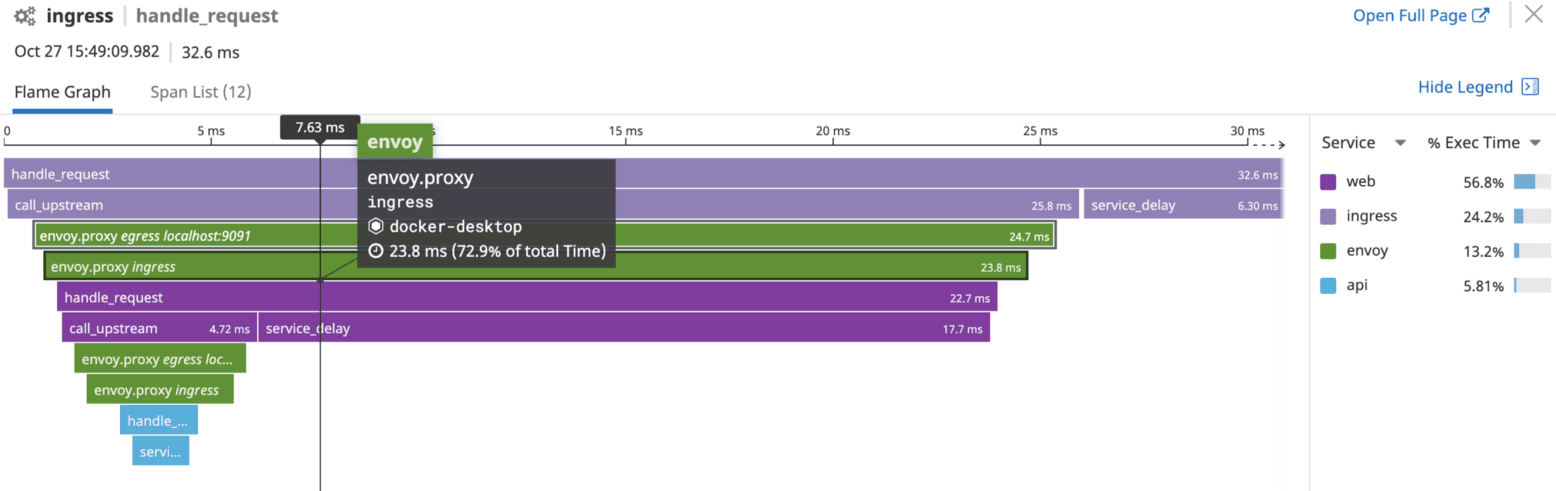The height and width of the screenshot is (491, 1556).
Task: Close the trace panel with the X
Action: [1533, 15]
